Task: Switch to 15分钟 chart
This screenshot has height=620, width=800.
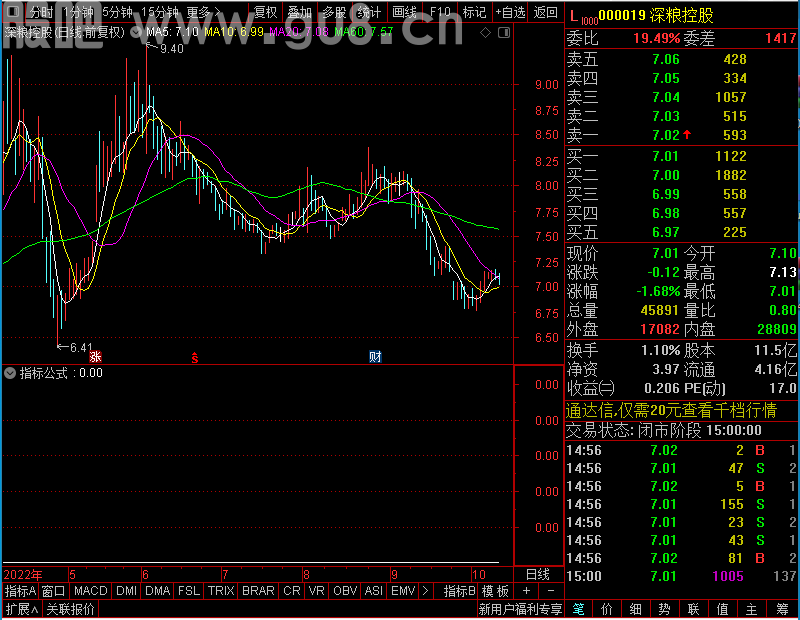Action: click(x=160, y=12)
